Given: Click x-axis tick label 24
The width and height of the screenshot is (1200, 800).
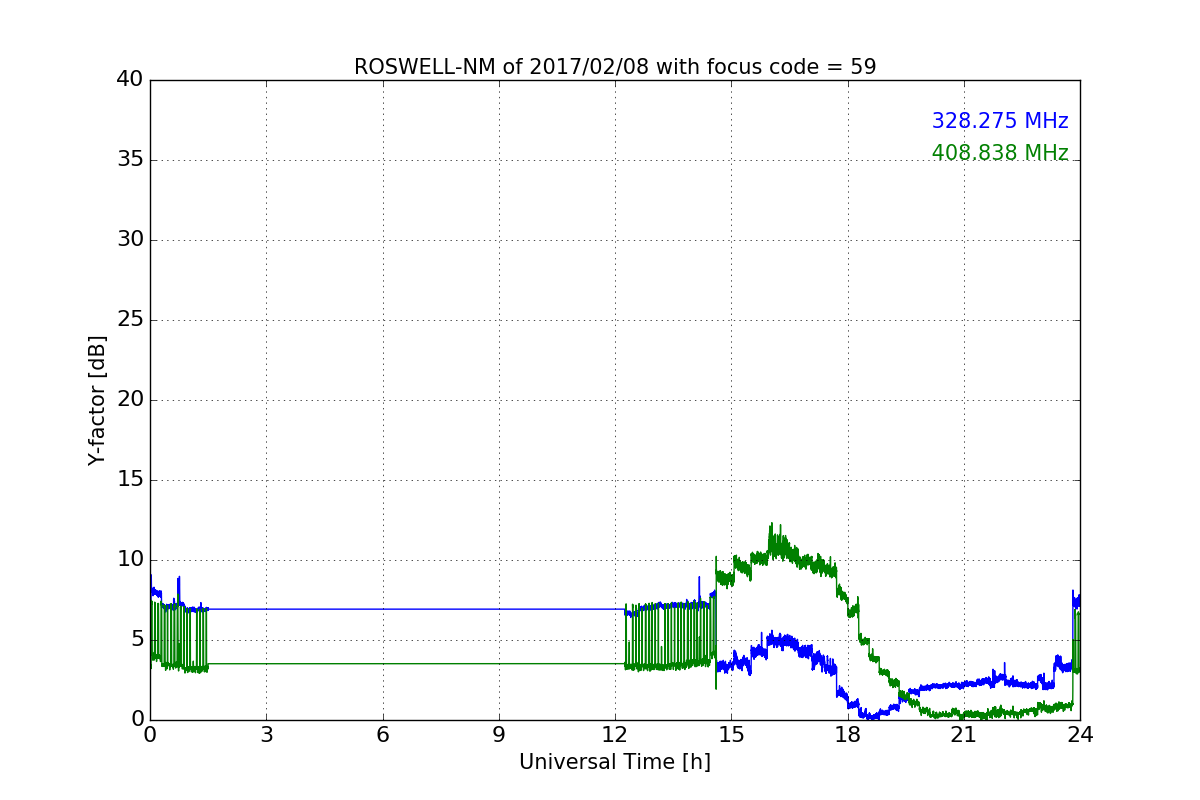Looking at the screenshot, I should [x=1080, y=735].
